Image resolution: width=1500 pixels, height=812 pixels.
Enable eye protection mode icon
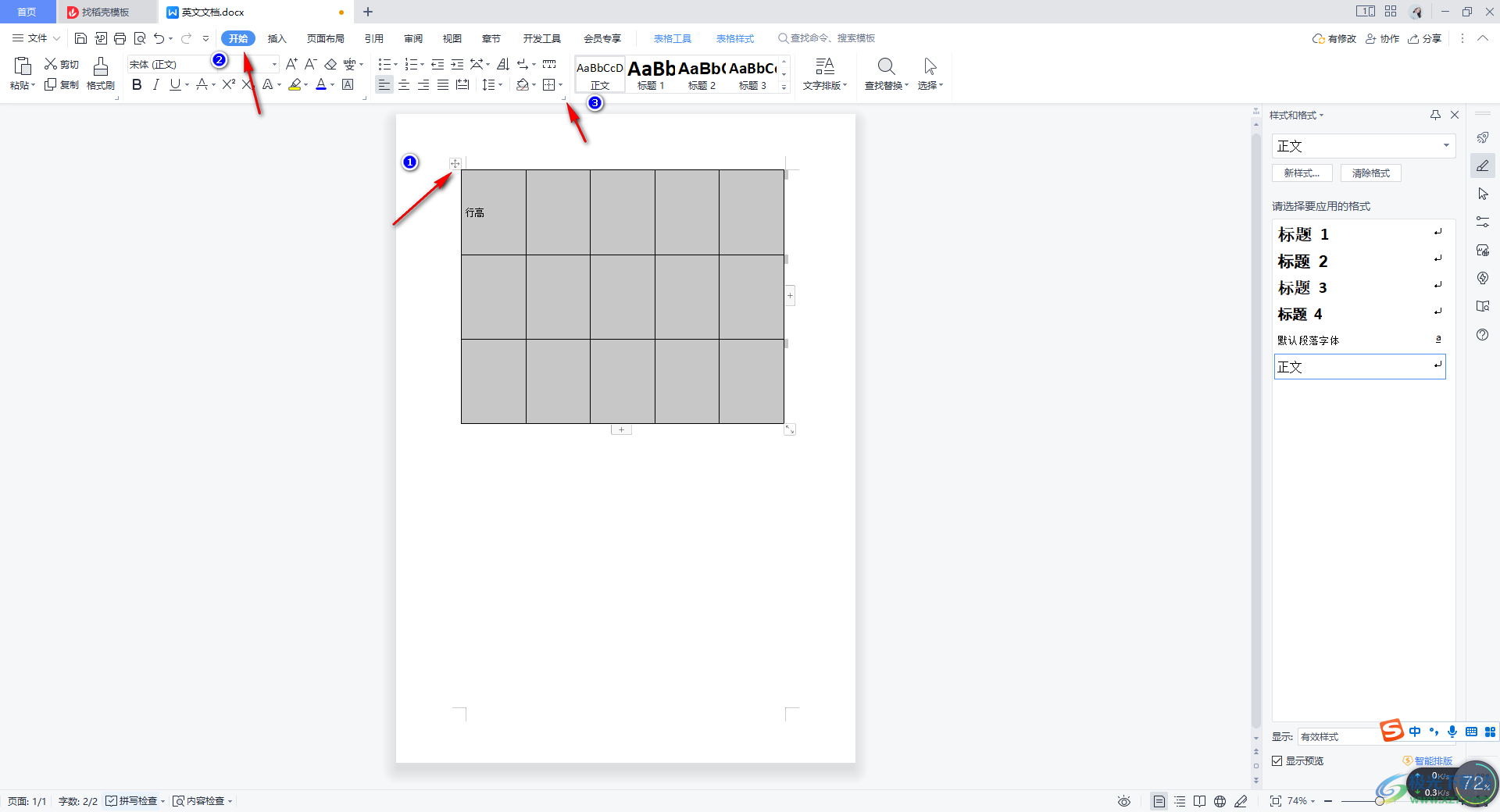tap(1124, 801)
